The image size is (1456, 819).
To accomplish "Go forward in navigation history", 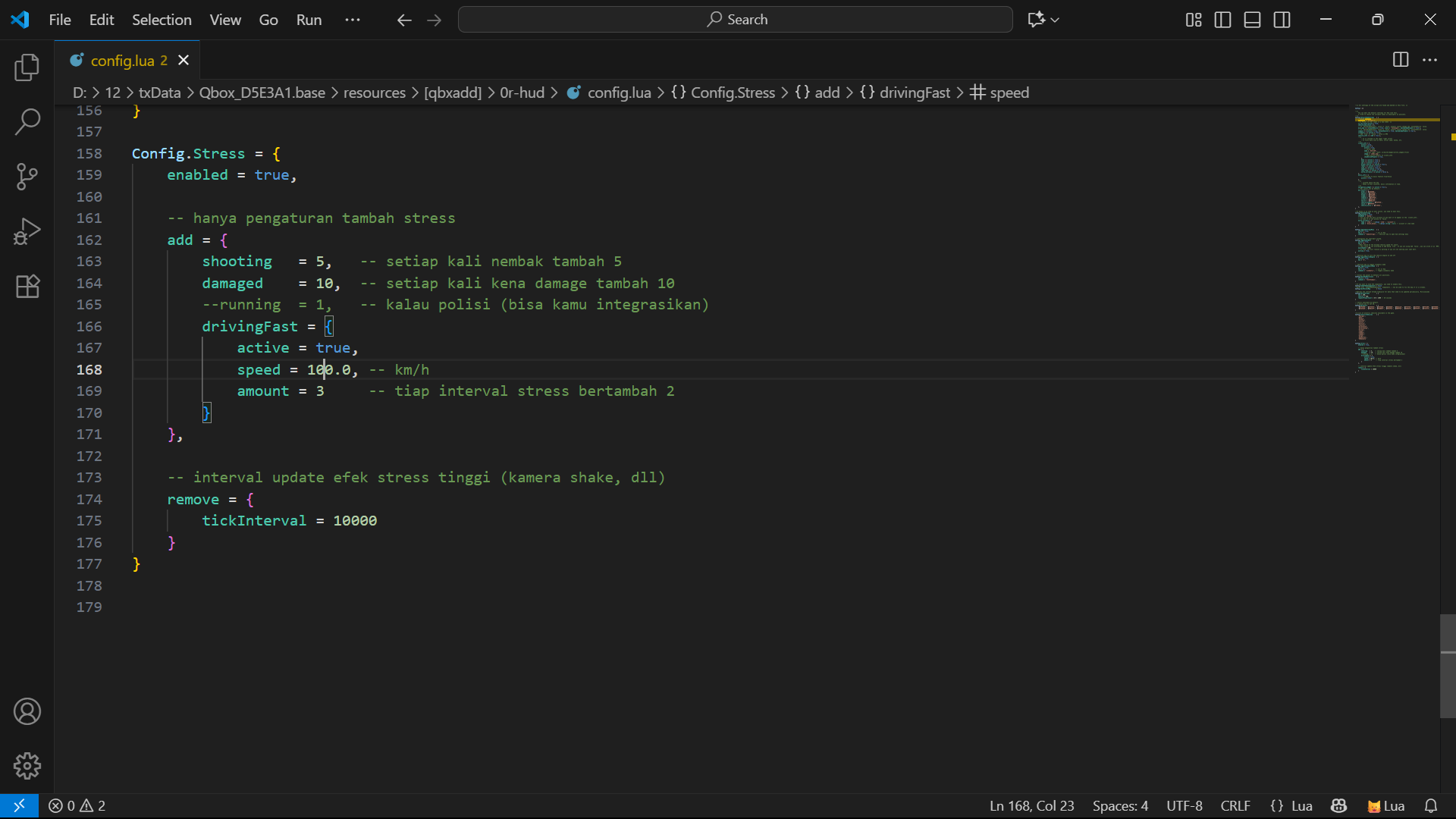I will tap(434, 20).
